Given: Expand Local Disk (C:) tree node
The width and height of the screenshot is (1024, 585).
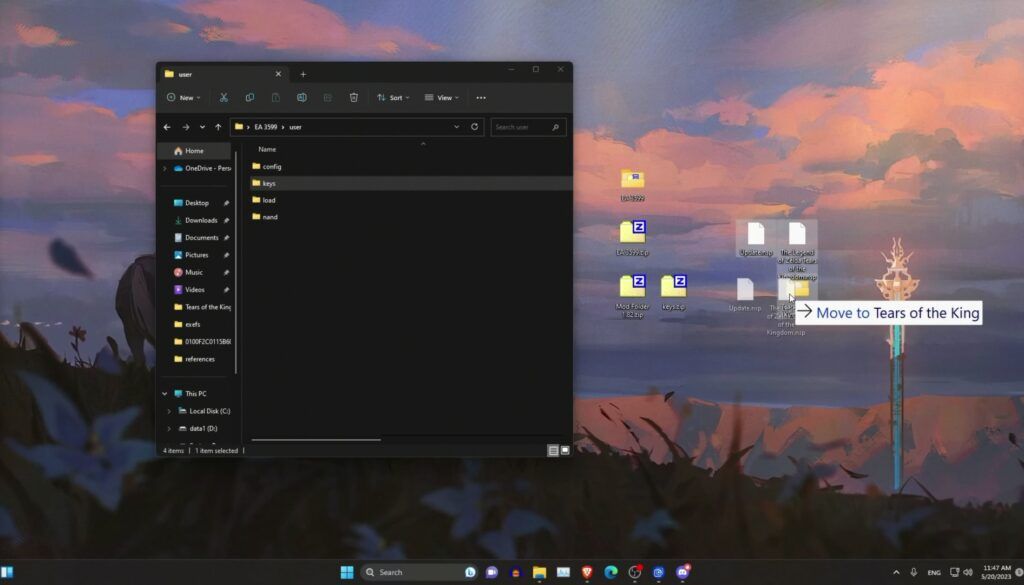Looking at the screenshot, I should coord(168,411).
